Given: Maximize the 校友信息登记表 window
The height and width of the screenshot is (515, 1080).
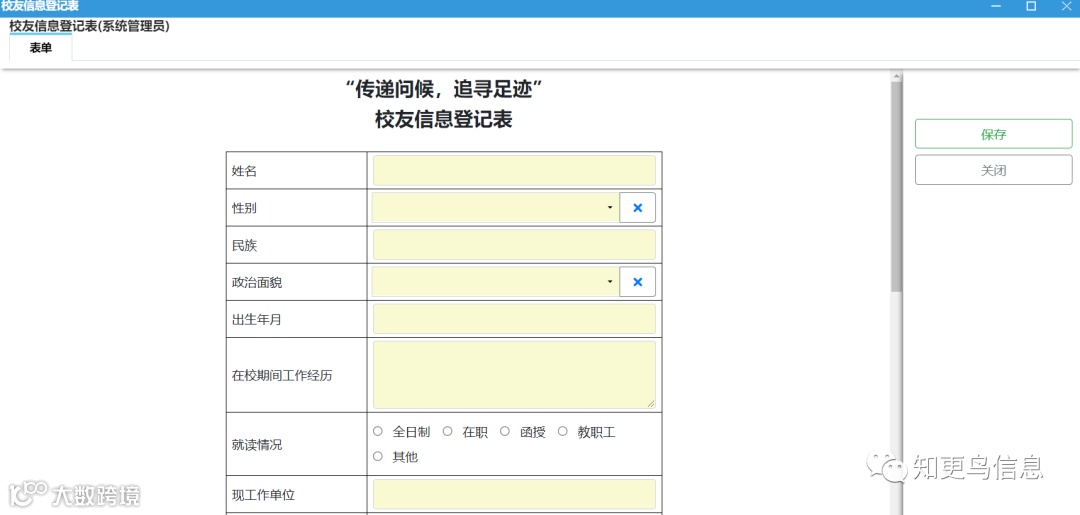Looking at the screenshot, I should tap(1031, 7).
